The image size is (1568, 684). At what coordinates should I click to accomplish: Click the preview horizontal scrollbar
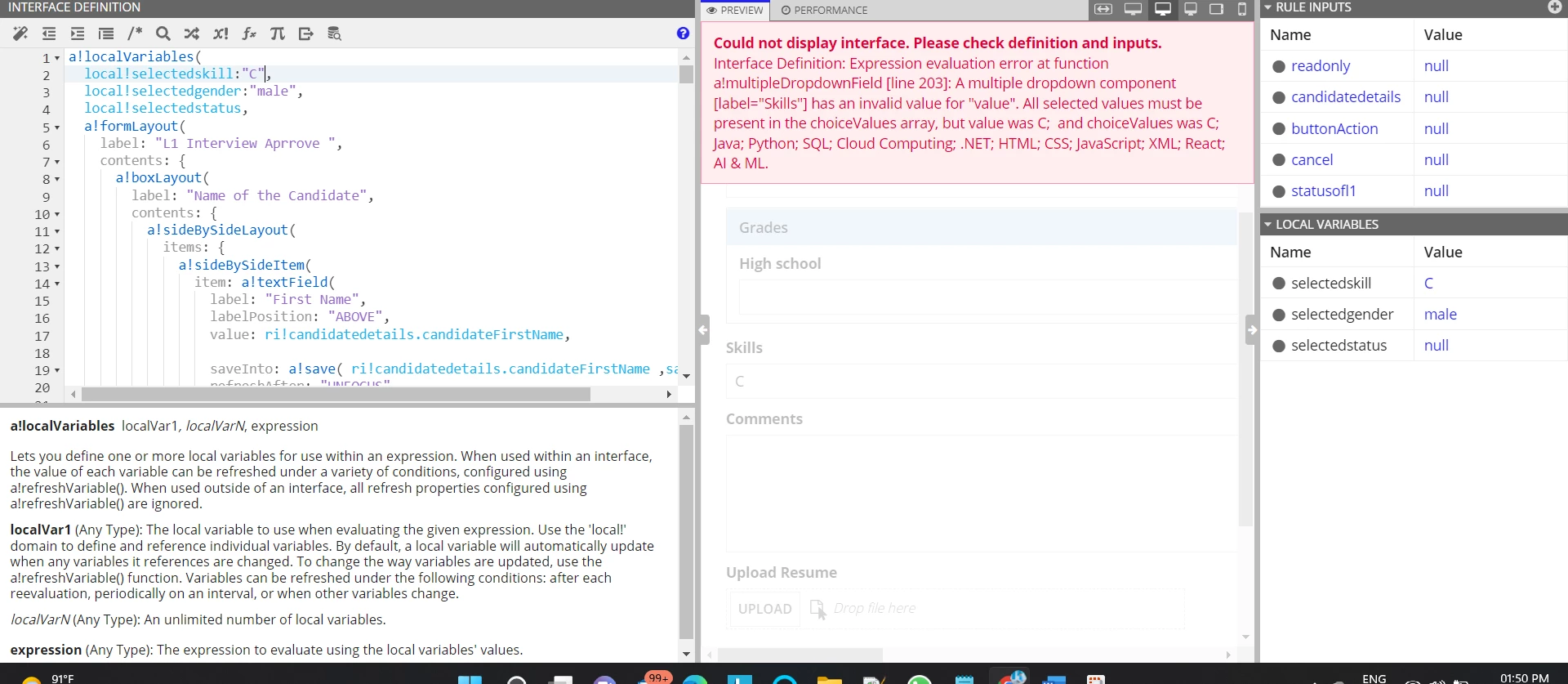coord(800,655)
